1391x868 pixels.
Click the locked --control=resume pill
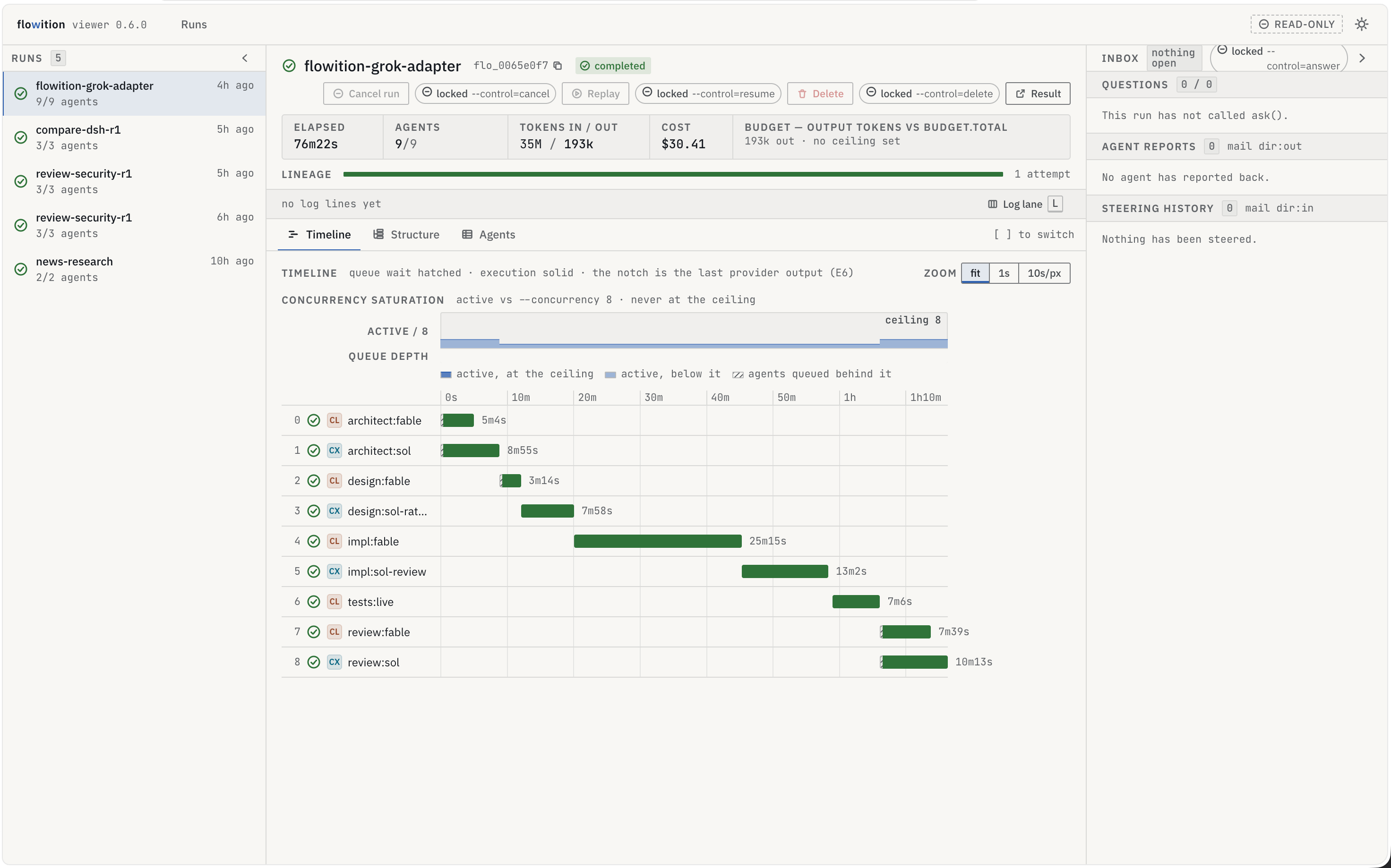708,94
